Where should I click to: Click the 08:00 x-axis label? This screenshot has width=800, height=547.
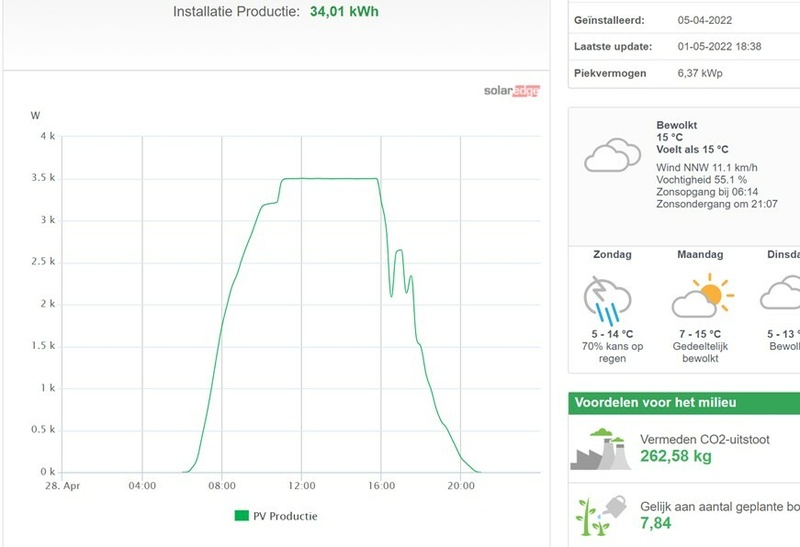tap(222, 486)
